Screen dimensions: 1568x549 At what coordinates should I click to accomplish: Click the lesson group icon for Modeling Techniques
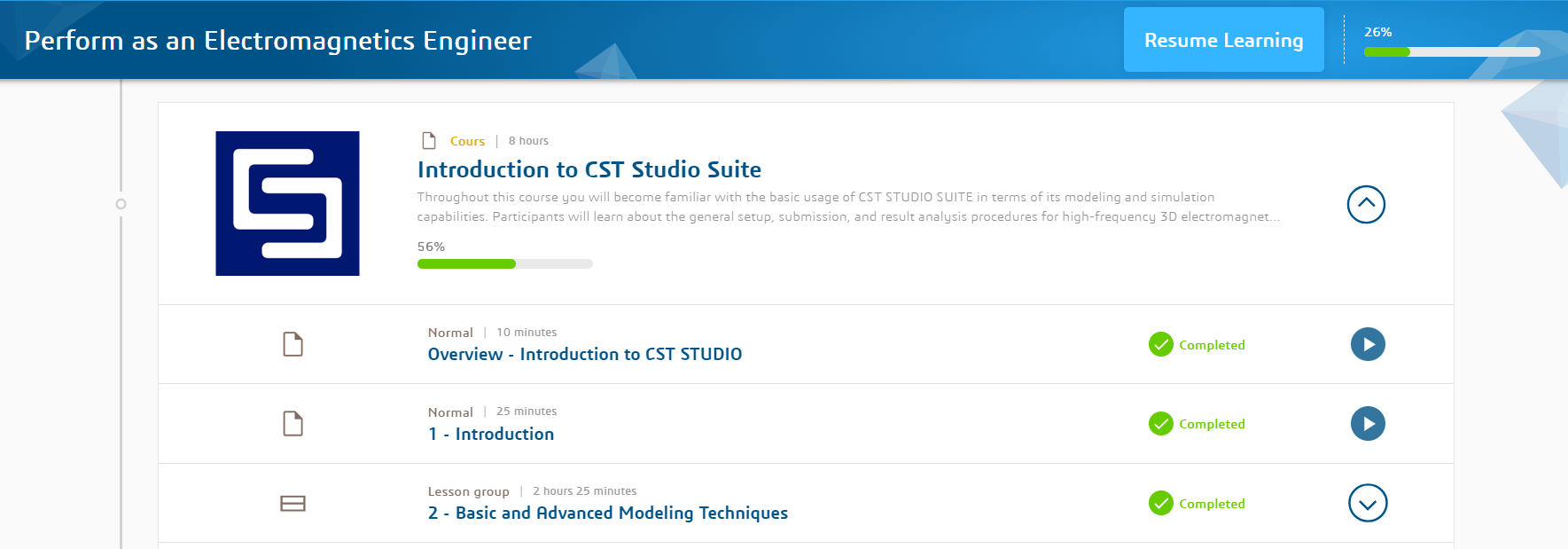point(293,504)
